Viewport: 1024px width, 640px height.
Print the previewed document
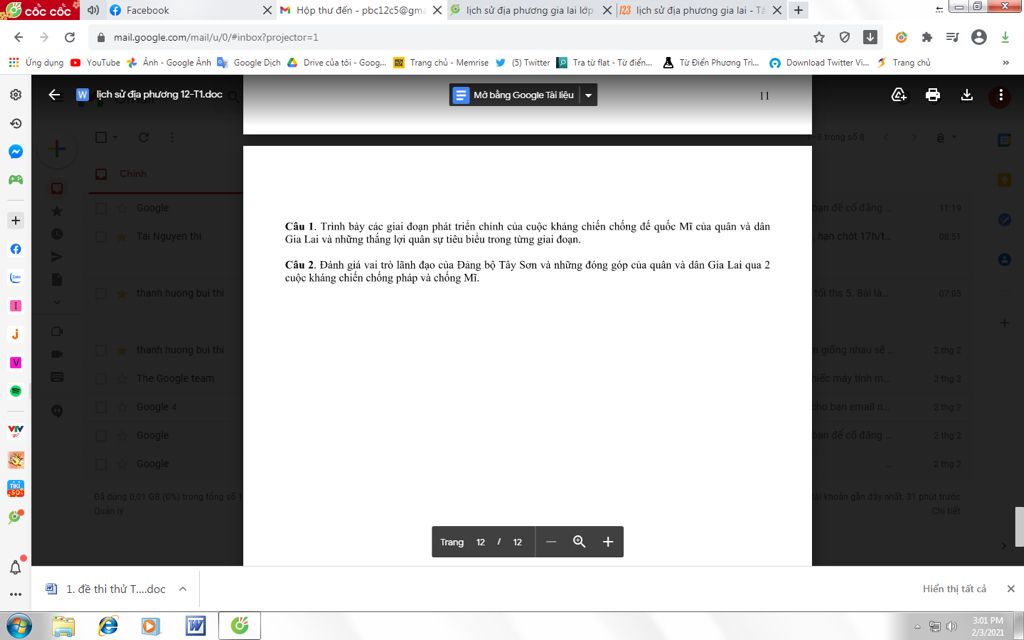[933, 95]
